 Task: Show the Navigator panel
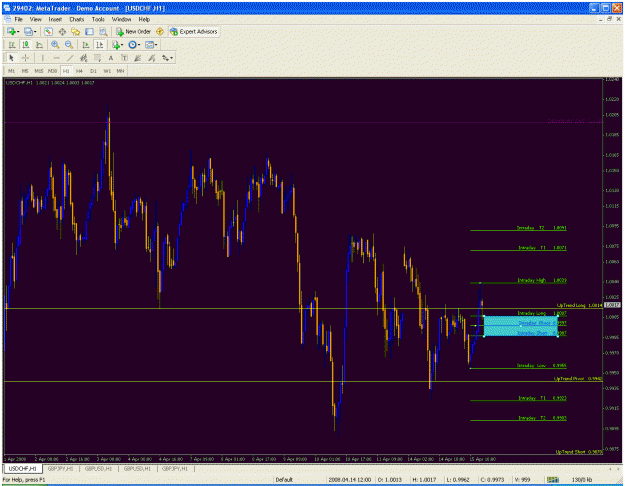coord(75,31)
